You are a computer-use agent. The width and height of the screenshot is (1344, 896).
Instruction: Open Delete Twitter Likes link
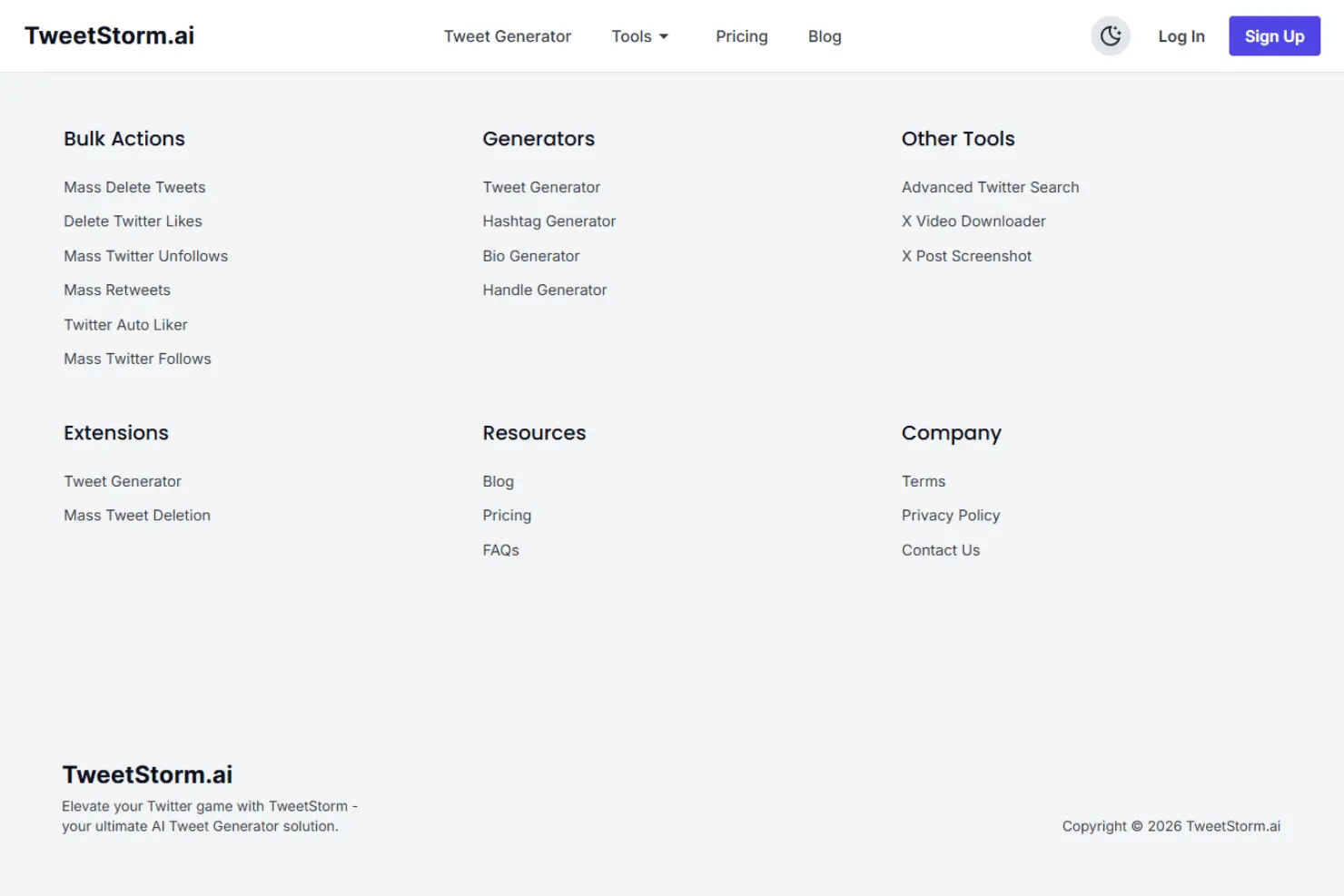(x=133, y=222)
